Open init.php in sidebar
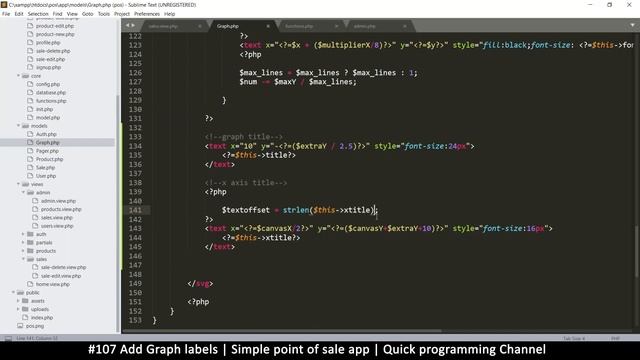The height and width of the screenshot is (360, 640). click(44, 109)
